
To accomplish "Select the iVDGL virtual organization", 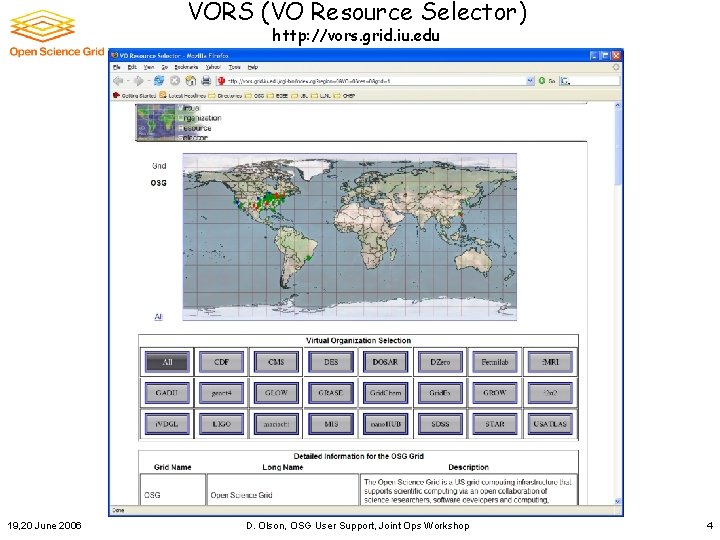I will [167, 424].
